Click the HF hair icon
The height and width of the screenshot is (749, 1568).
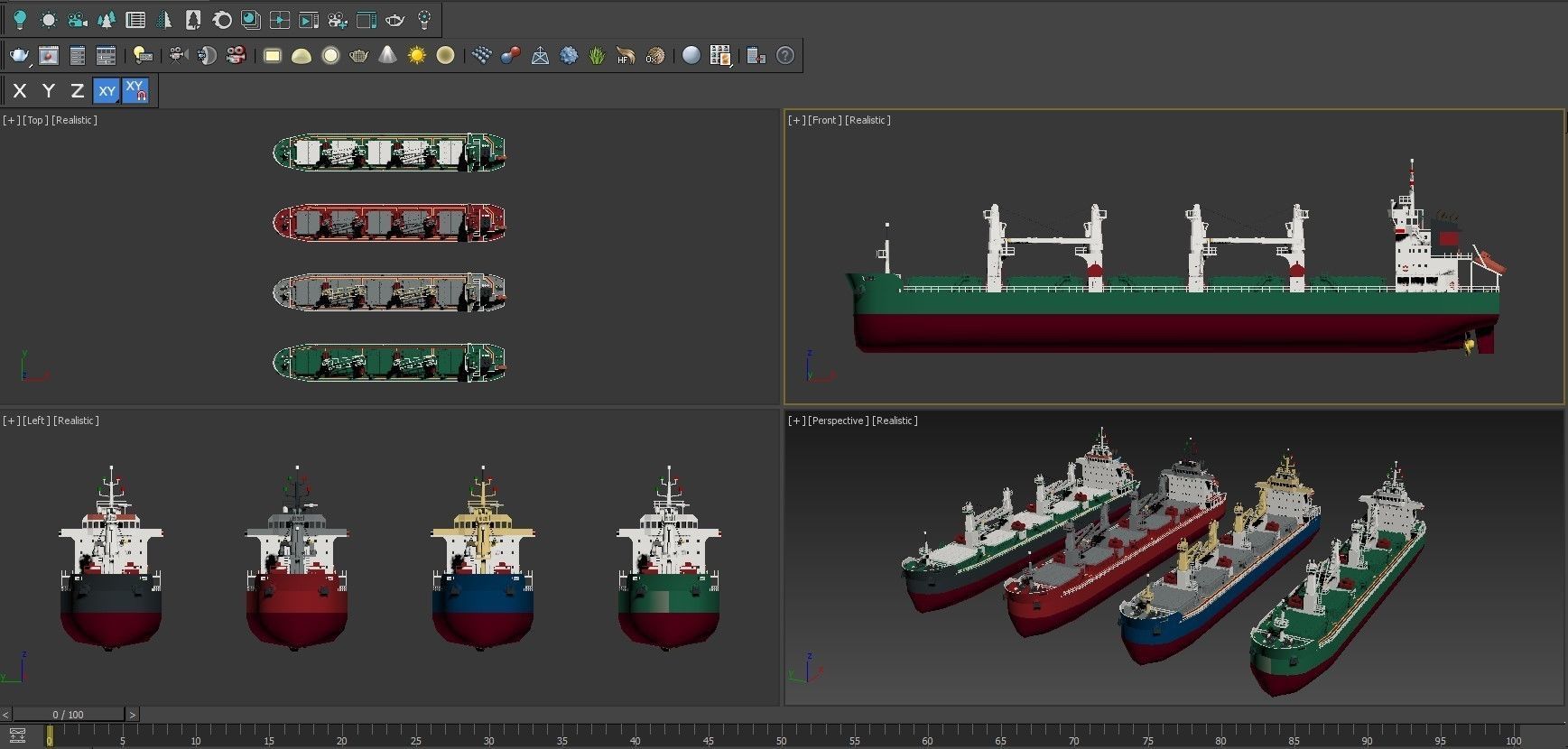click(x=626, y=56)
